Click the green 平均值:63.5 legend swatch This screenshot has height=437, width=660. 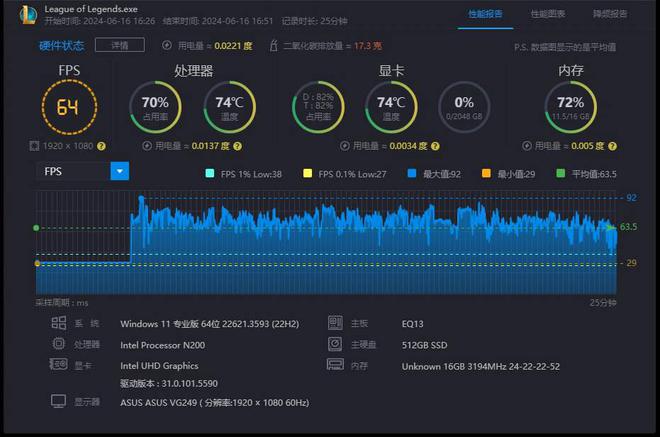pyautogui.click(x=561, y=173)
